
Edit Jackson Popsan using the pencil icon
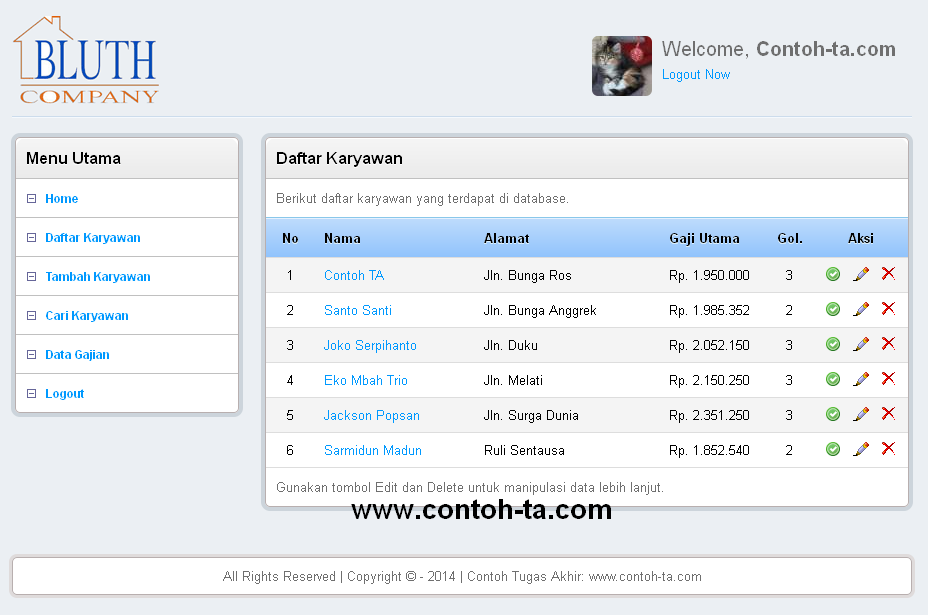pyautogui.click(x=861, y=414)
